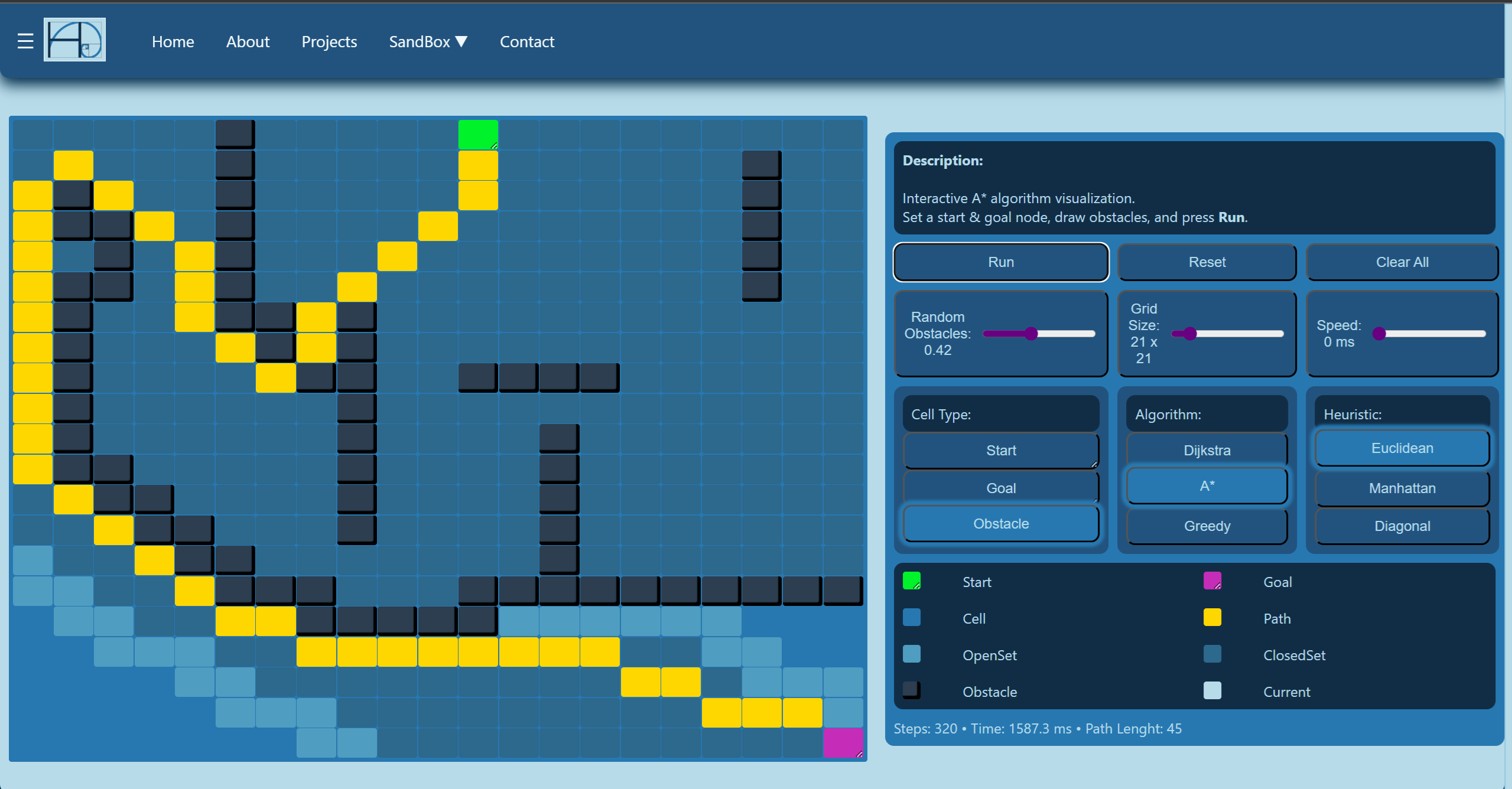
Task: Open the Projects nav item
Action: tap(329, 42)
